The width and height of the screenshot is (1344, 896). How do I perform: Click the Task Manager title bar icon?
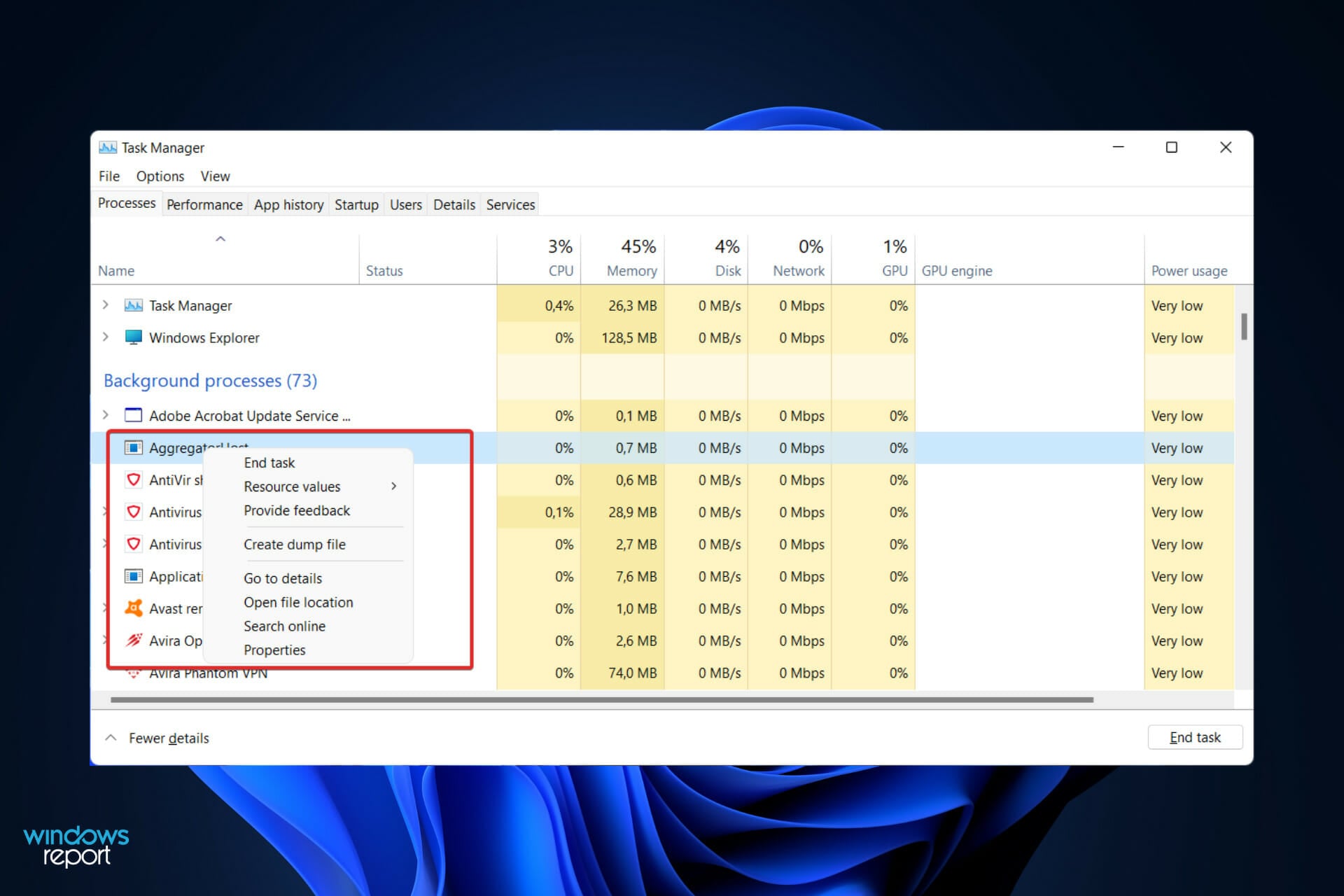point(108,148)
